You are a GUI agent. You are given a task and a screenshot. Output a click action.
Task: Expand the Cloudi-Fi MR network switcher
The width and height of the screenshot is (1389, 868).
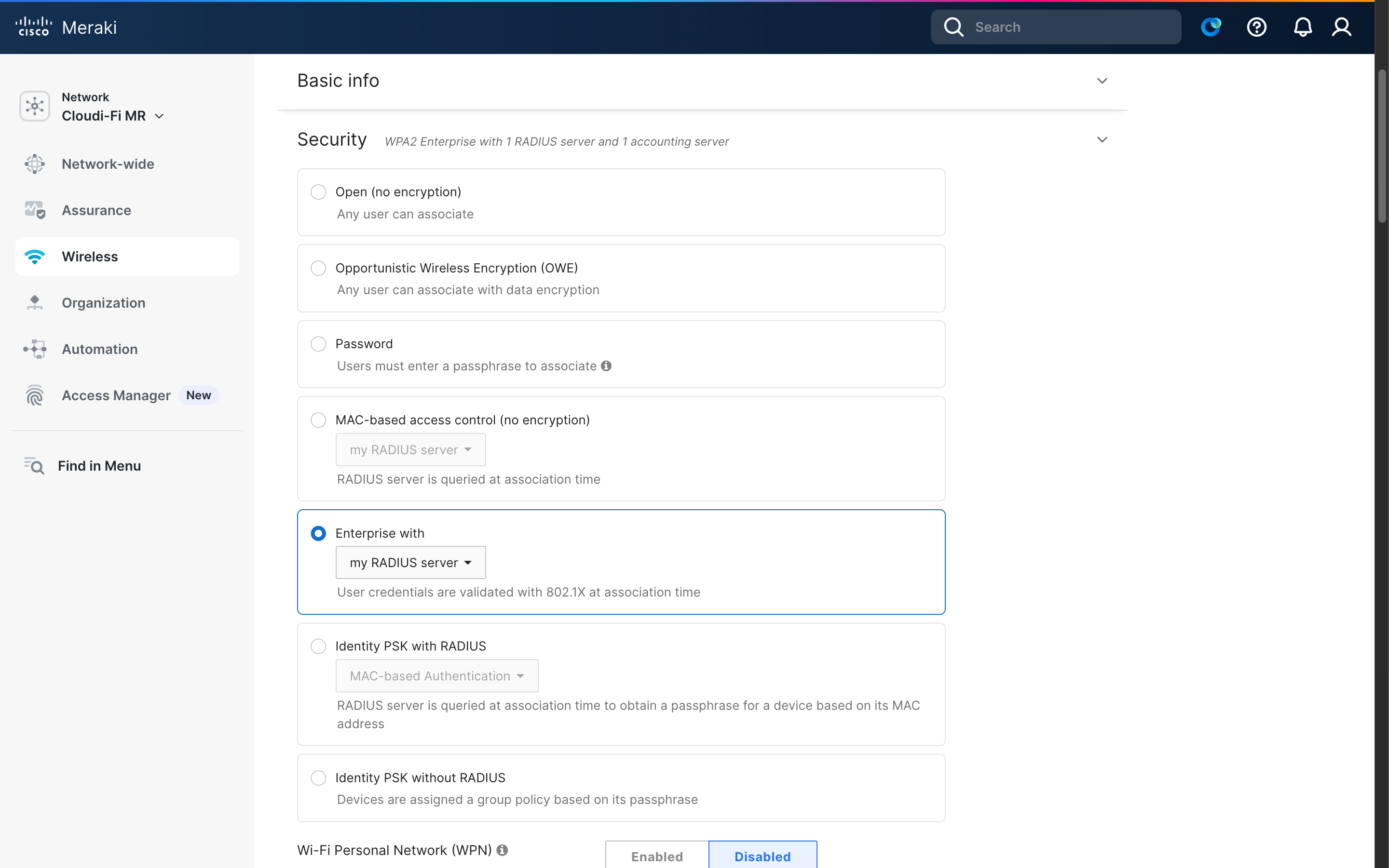(159, 116)
